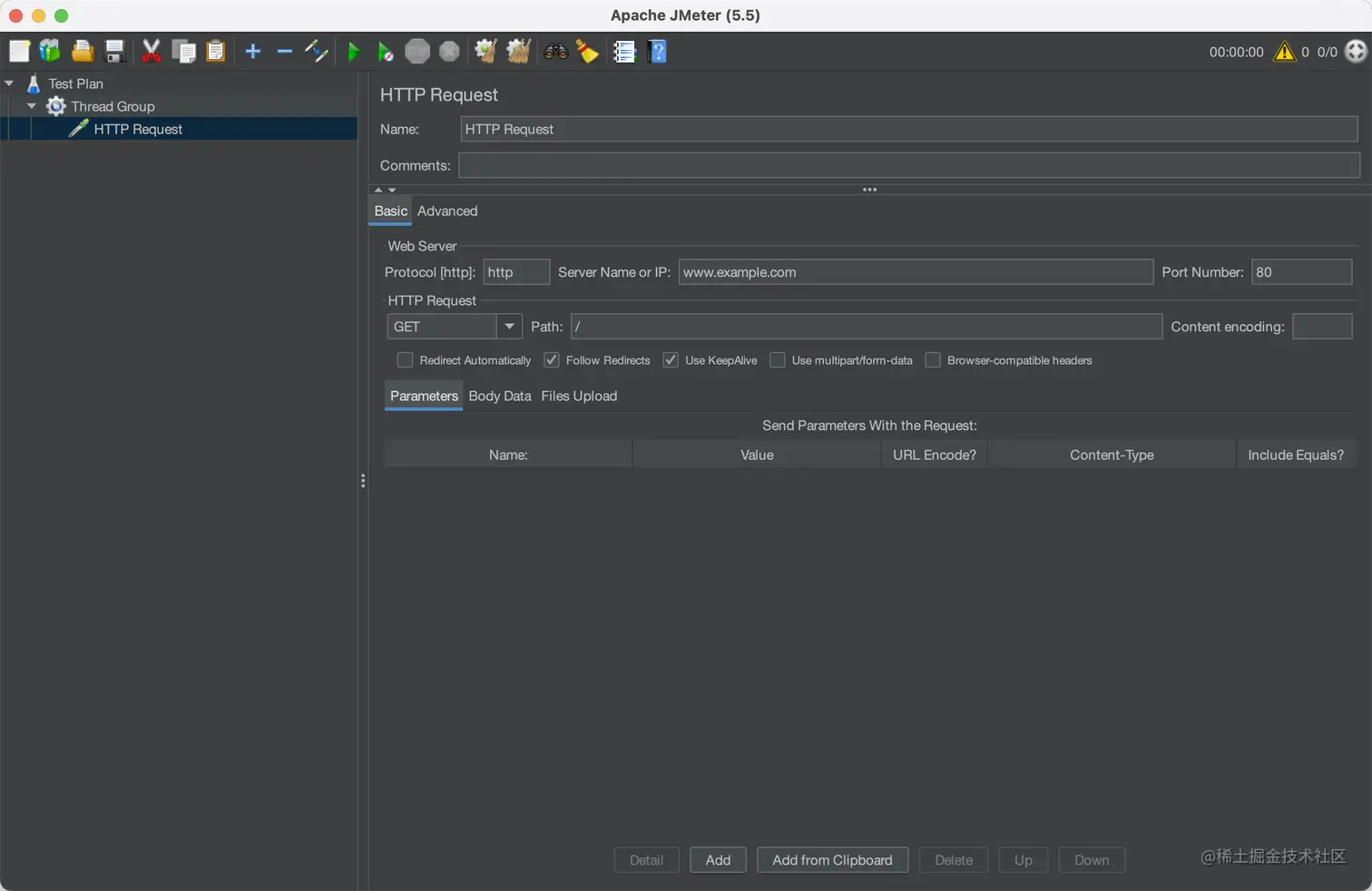The image size is (1372, 891).
Task: Click the Up button
Action: (1024, 860)
